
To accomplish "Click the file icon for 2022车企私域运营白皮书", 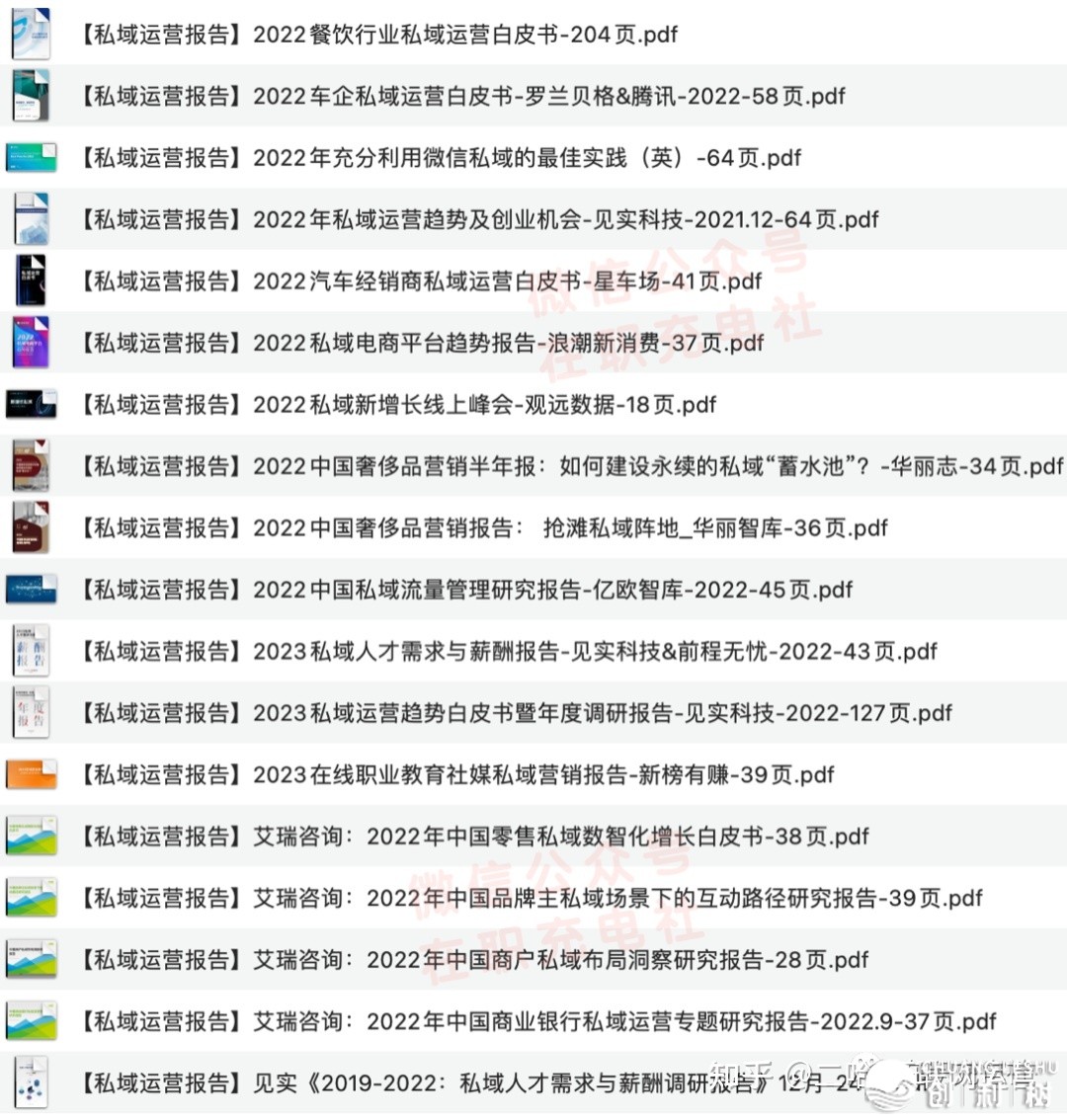I will [31, 96].
